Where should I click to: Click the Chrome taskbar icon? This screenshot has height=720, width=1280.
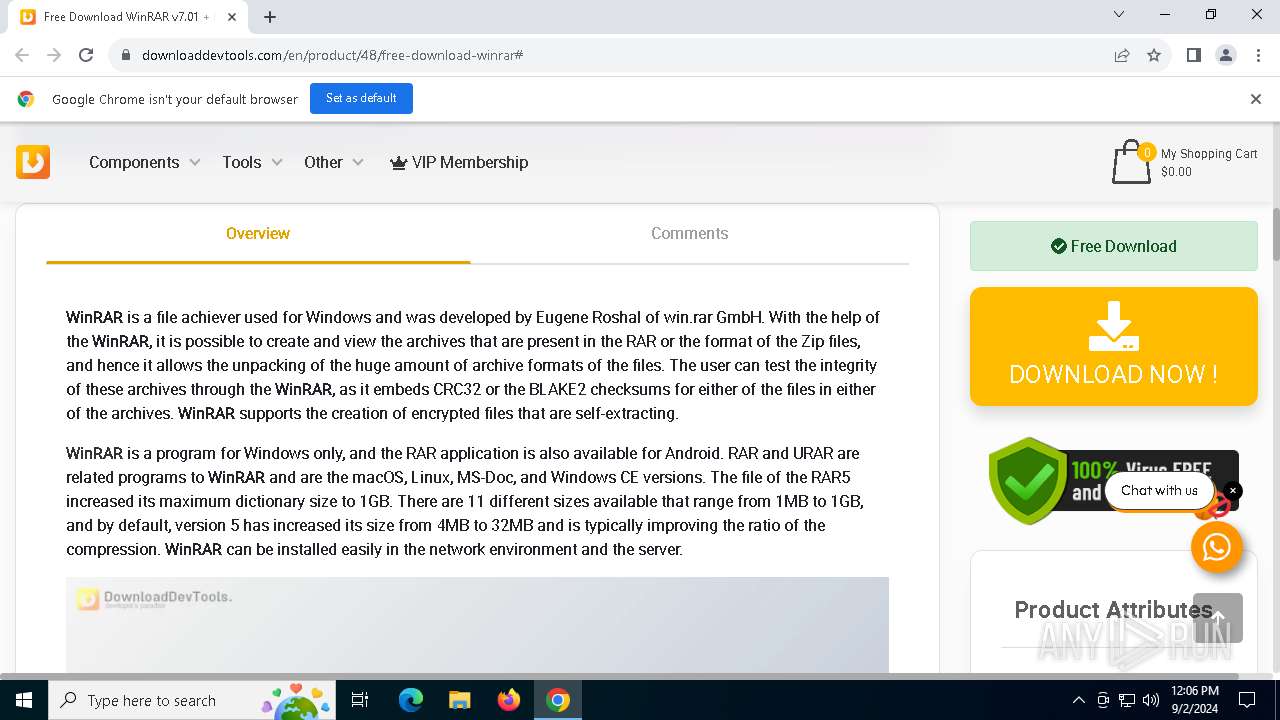(558, 700)
